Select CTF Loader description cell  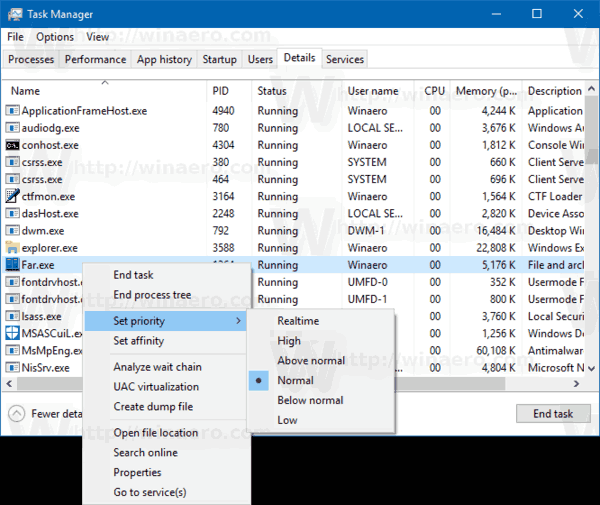pyautogui.click(x=555, y=196)
